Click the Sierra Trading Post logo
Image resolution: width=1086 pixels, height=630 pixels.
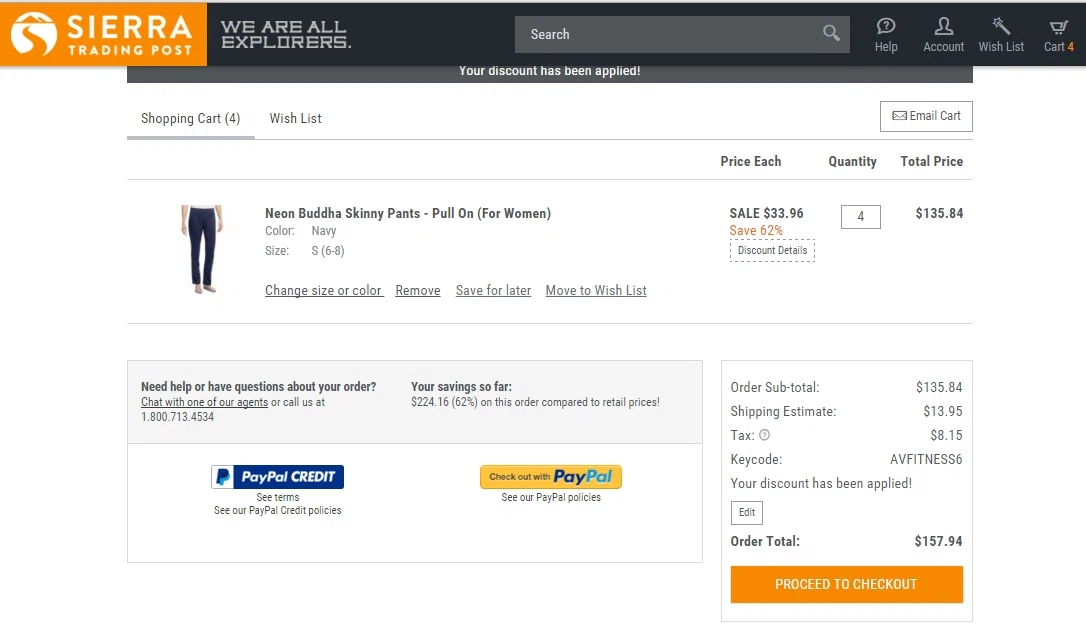click(103, 34)
